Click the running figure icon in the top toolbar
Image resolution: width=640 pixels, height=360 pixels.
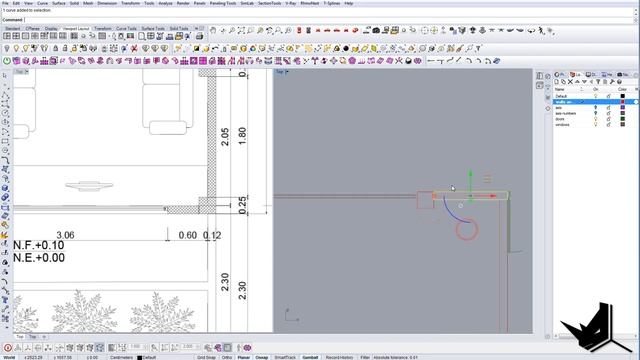tap(542, 30)
